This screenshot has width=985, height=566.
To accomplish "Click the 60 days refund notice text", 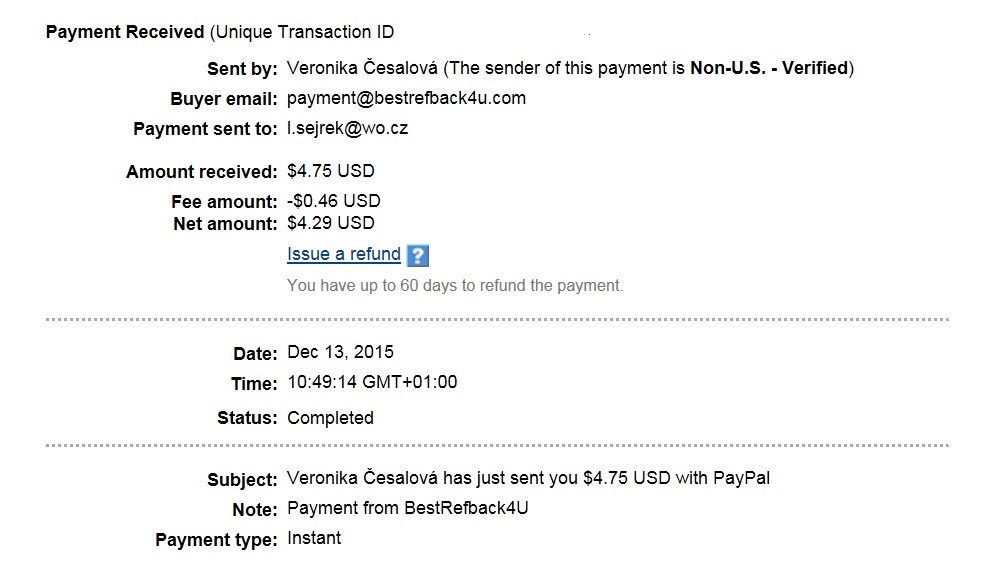I will click(x=455, y=286).
